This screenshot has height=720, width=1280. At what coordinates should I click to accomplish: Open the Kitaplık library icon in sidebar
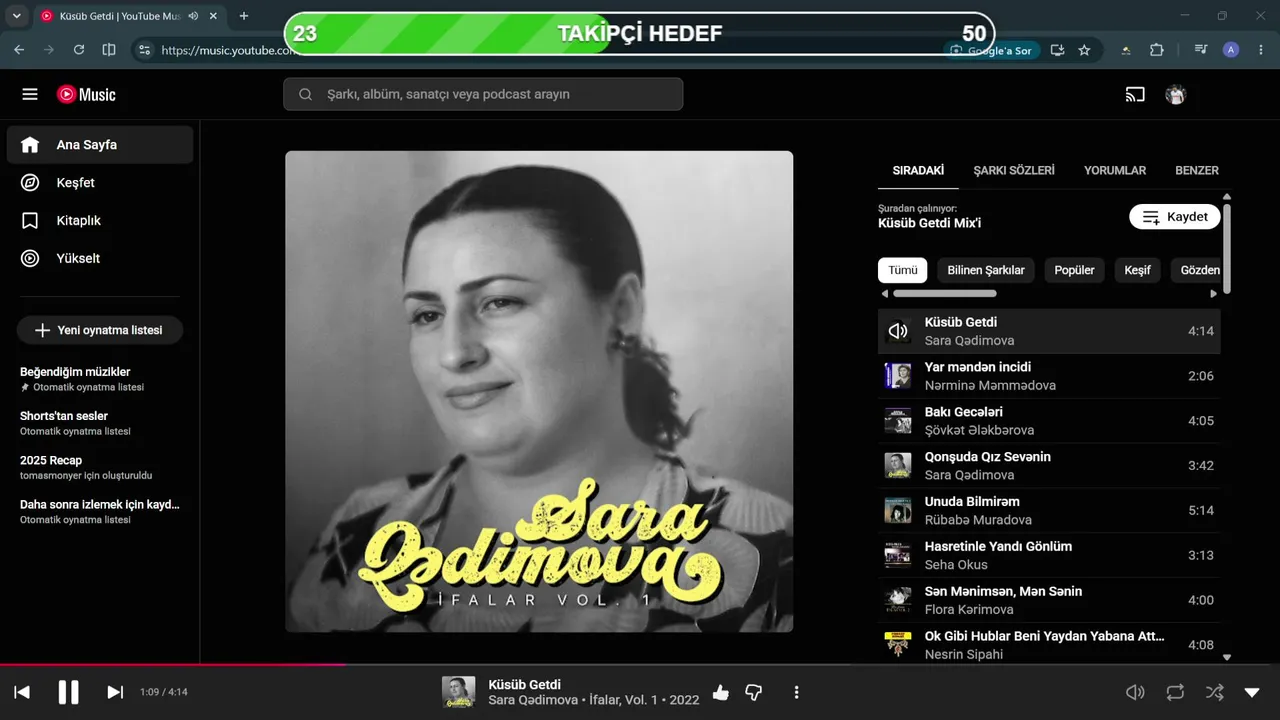click(30, 220)
